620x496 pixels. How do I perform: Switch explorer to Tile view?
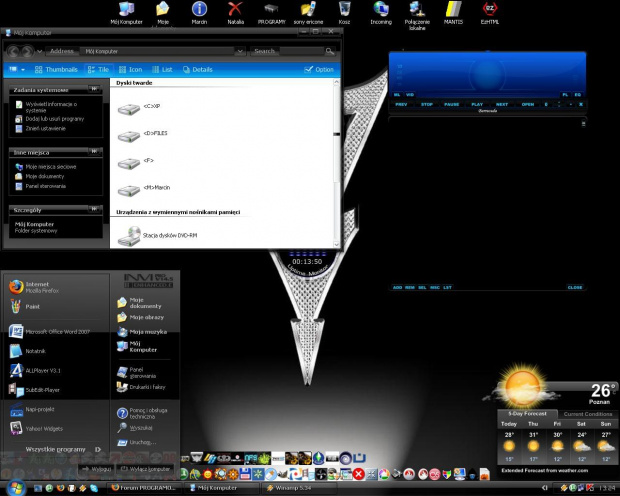tap(98, 70)
